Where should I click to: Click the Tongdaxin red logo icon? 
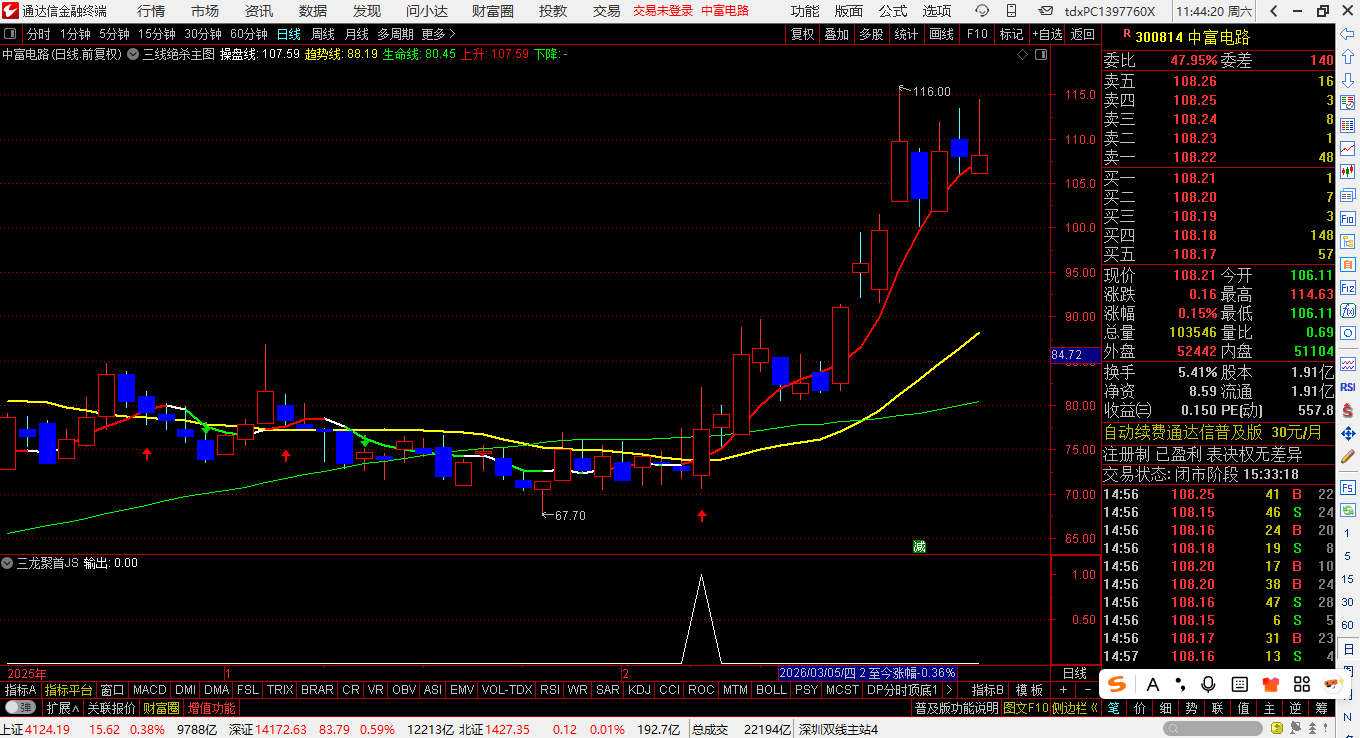coord(10,11)
